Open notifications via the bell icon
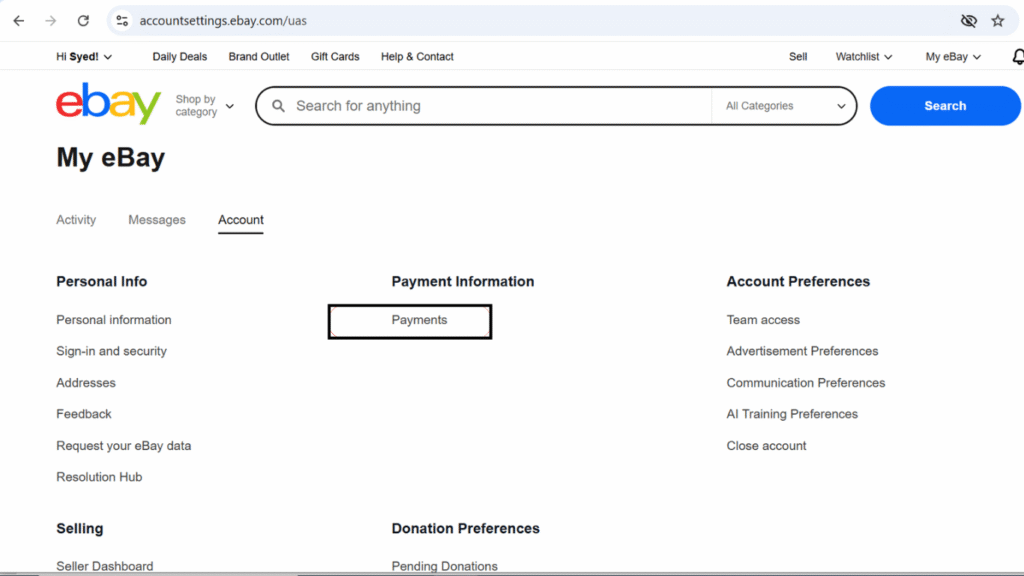Viewport: 1024px width, 576px height. pyautogui.click(x=1017, y=57)
